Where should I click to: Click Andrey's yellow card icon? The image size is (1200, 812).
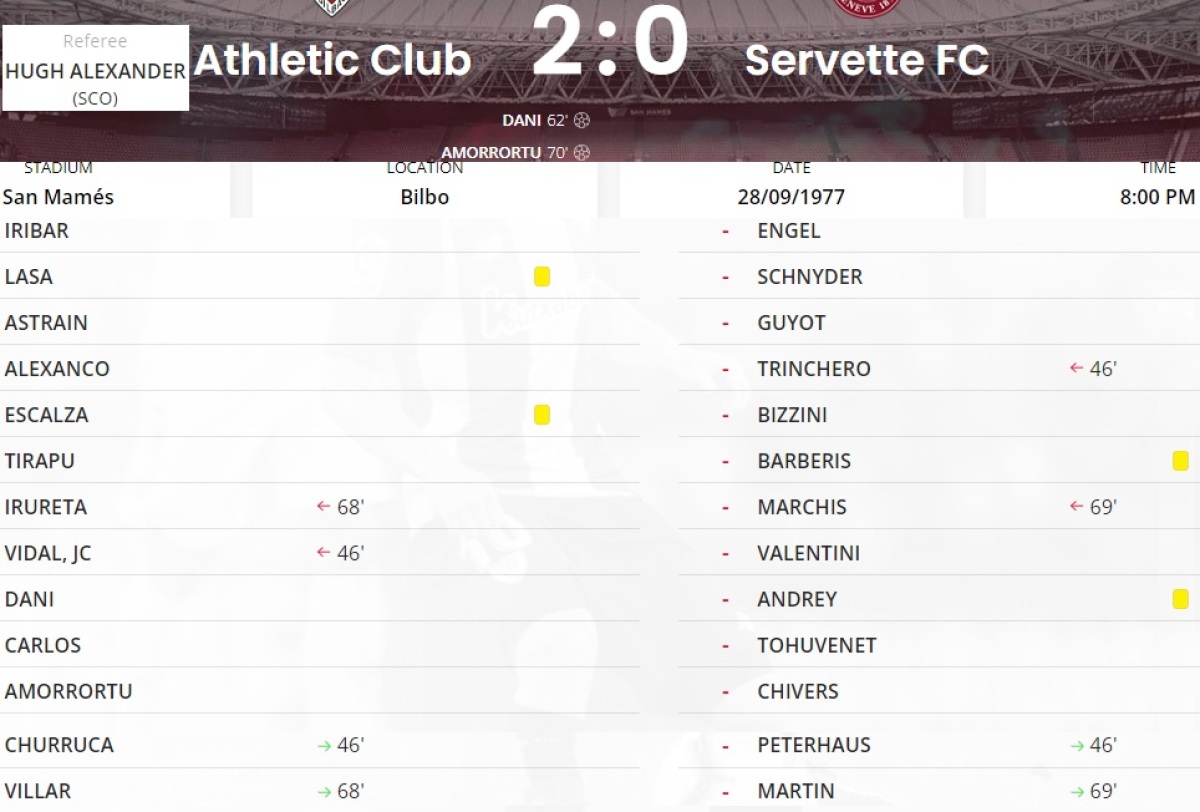coord(1180,599)
